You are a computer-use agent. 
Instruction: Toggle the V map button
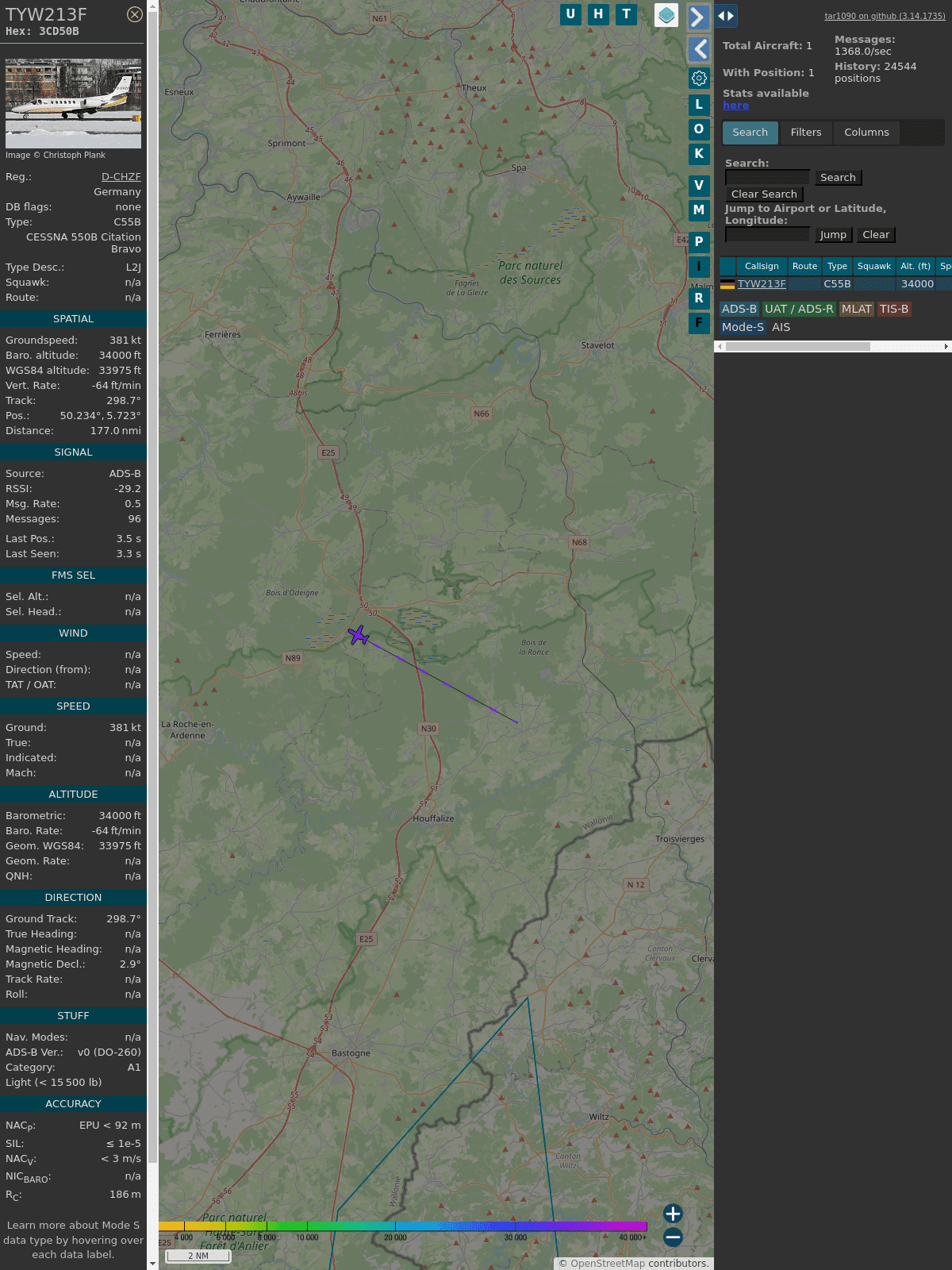[699, 185]
